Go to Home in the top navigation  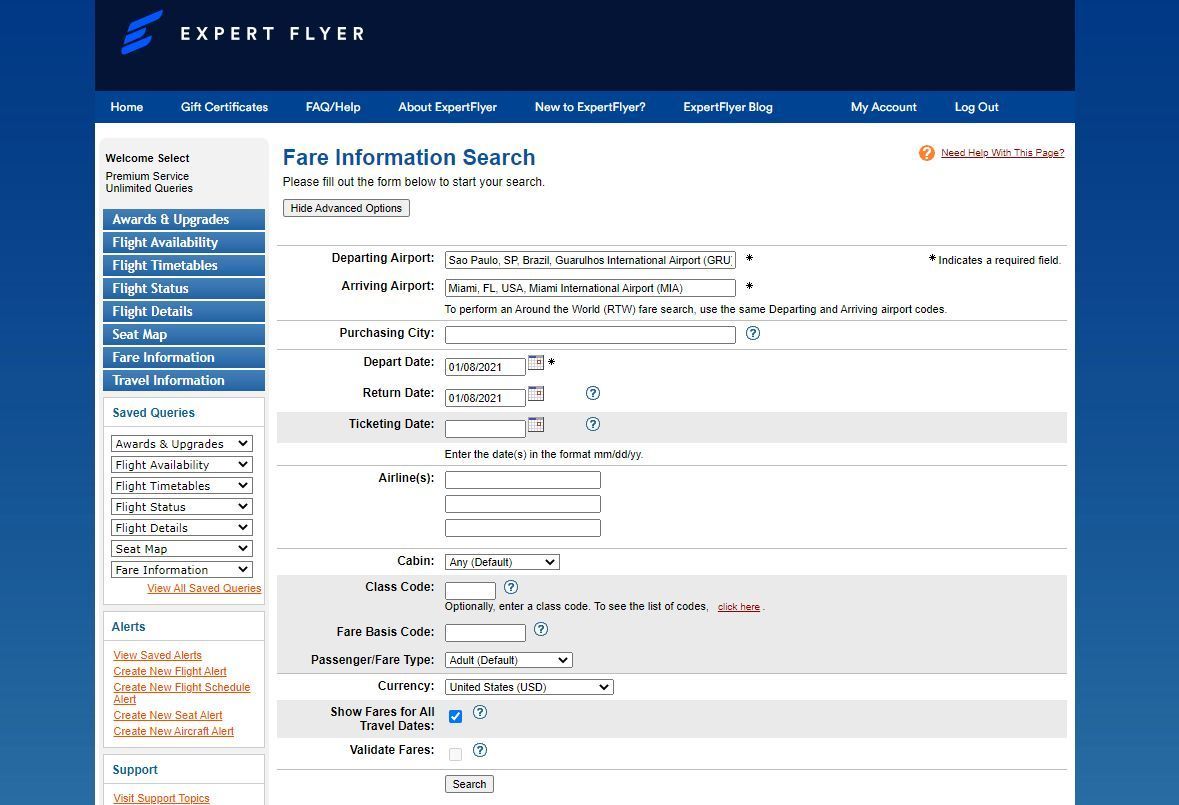[126, 107]
